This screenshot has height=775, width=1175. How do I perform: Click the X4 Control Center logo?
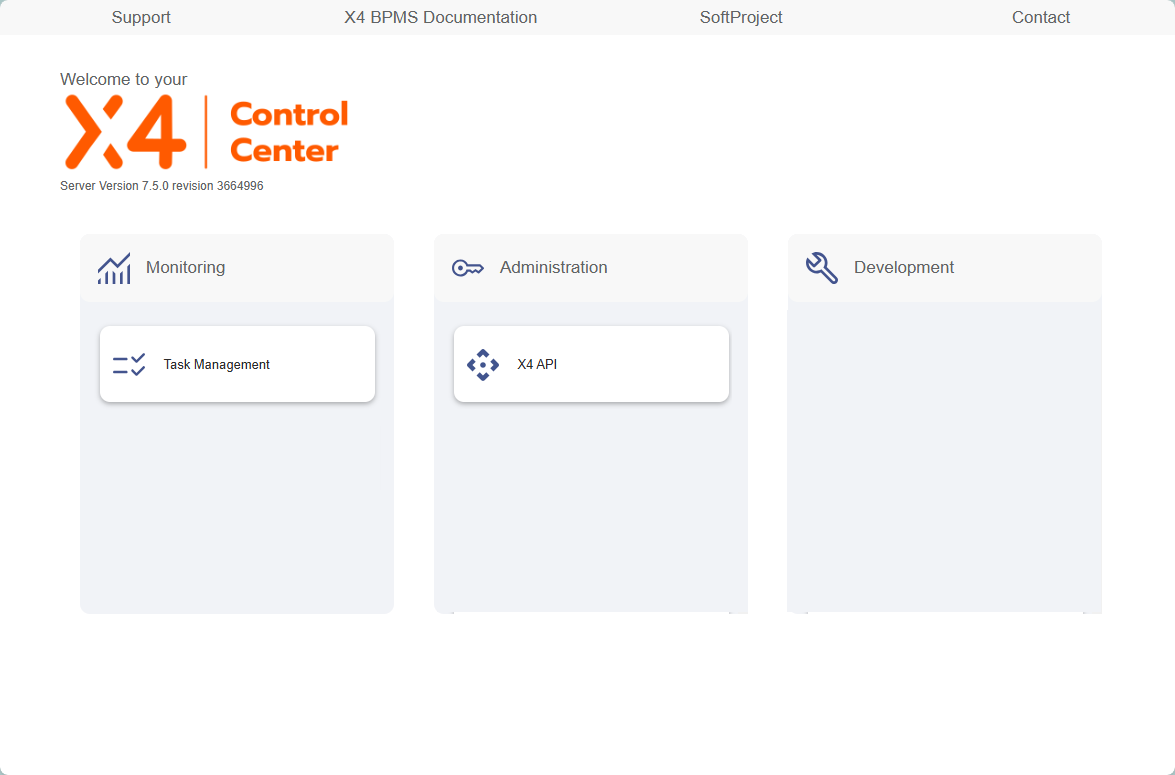tap(206, 132)
